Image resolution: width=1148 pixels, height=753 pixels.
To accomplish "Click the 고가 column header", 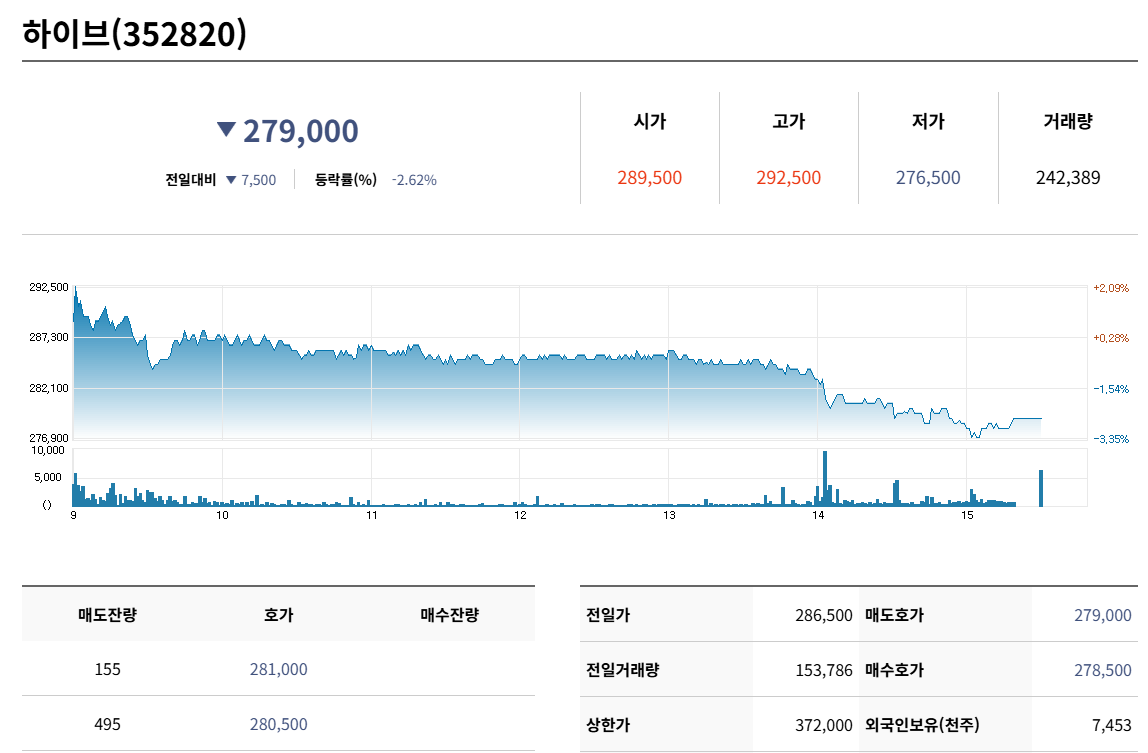I will [x=789, y=121].
